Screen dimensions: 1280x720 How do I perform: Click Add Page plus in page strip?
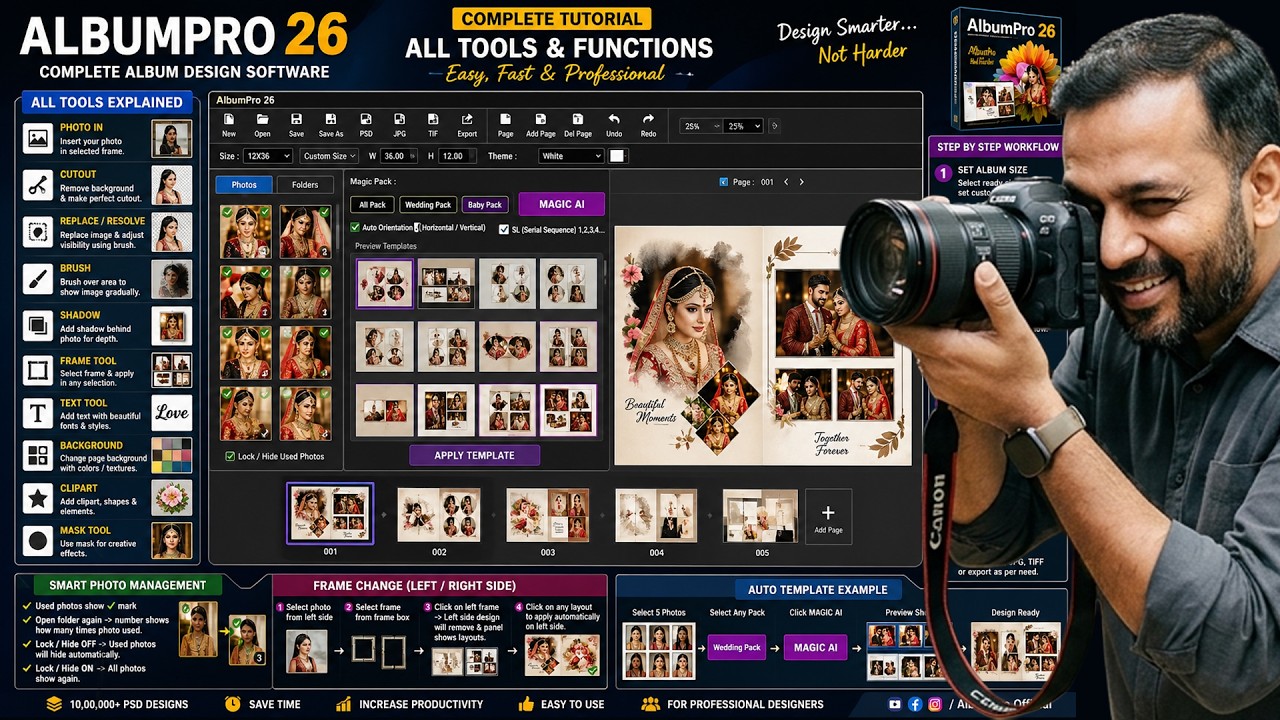point(828,517)
